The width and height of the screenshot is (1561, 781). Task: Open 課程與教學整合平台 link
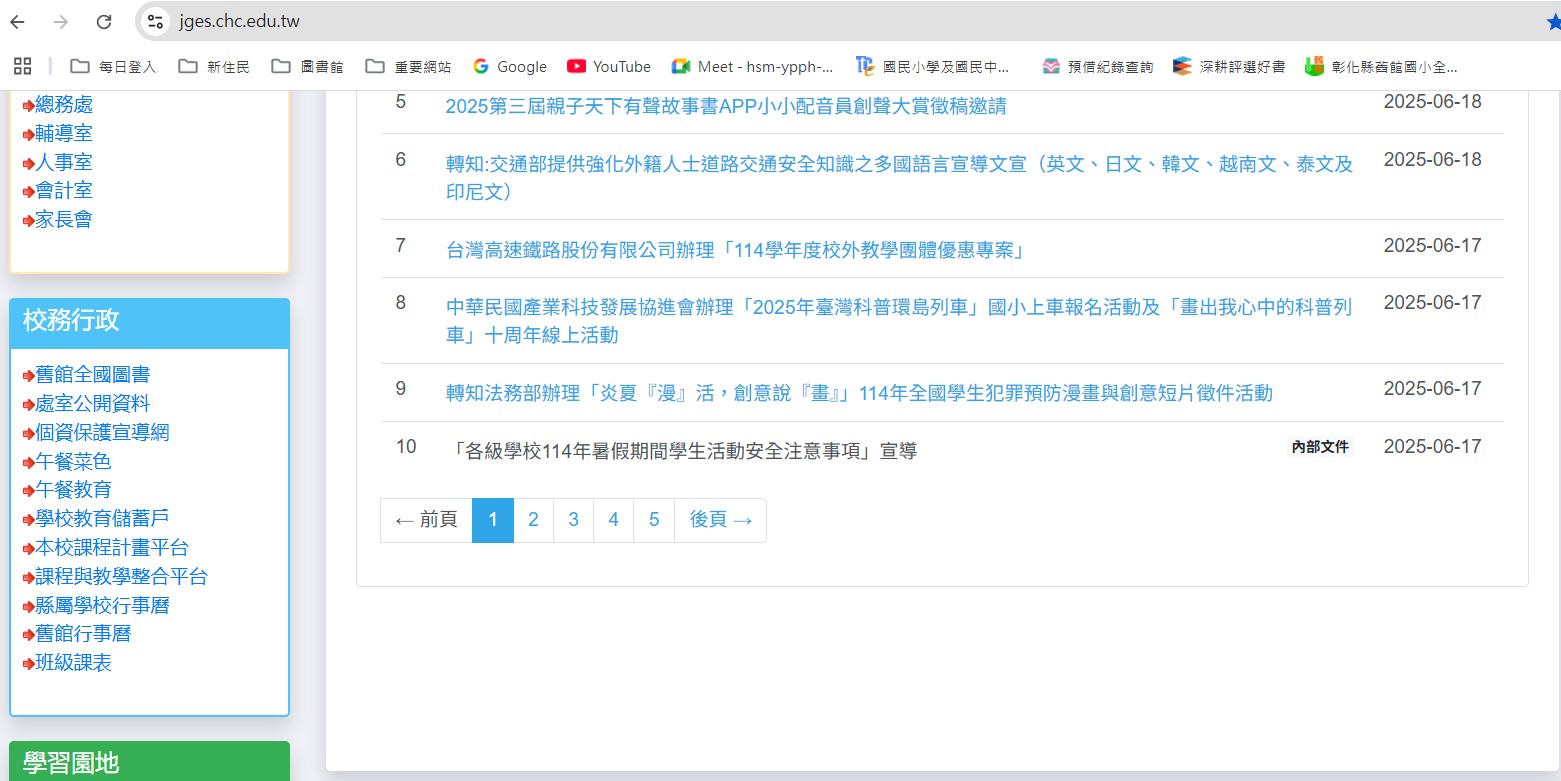pos(122,577)
